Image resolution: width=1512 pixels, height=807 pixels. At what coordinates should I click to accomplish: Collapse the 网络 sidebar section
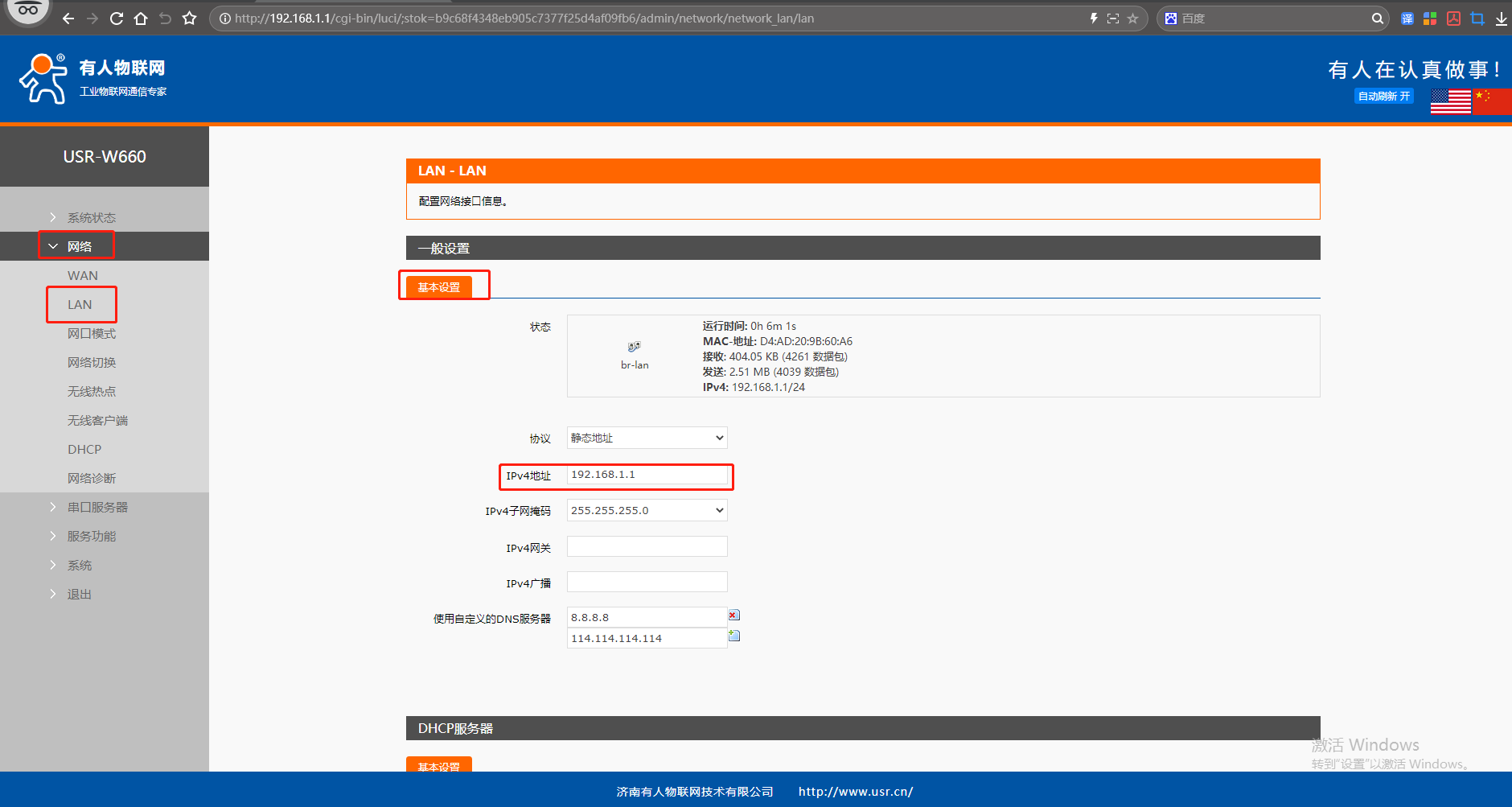tap(79, 246)
